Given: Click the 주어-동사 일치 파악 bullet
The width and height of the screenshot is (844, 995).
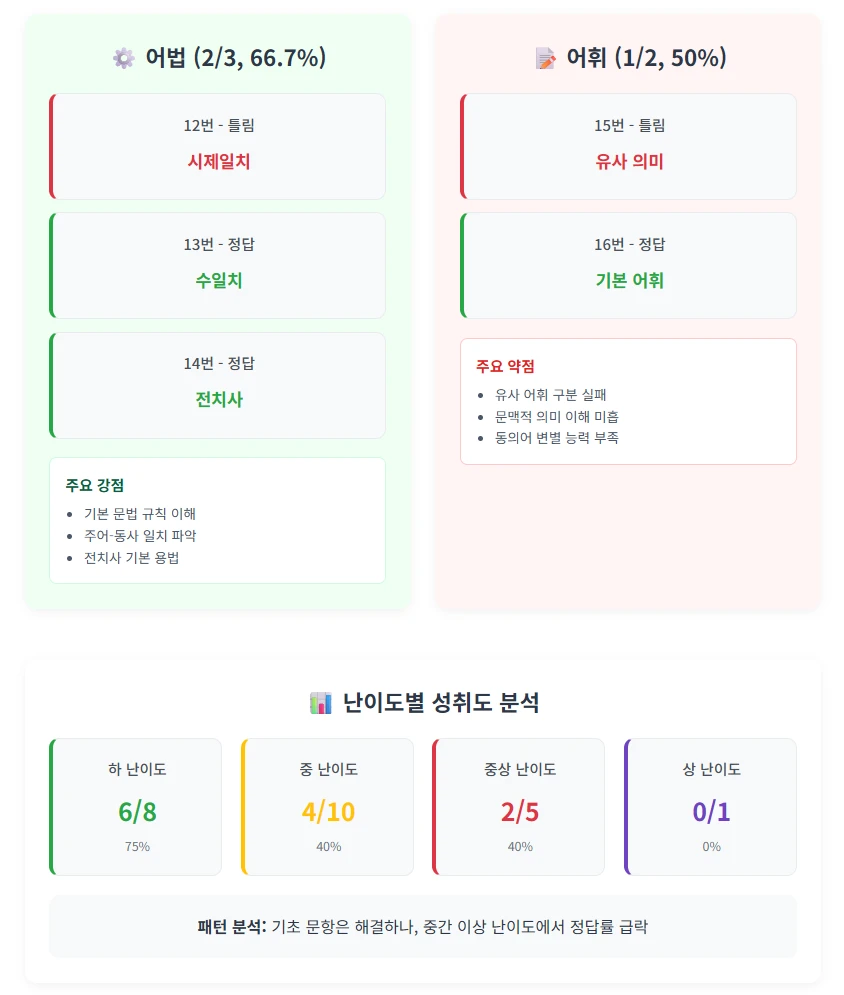Looking at the screenshot, I should pyautogui.click(x=140, y=536).
